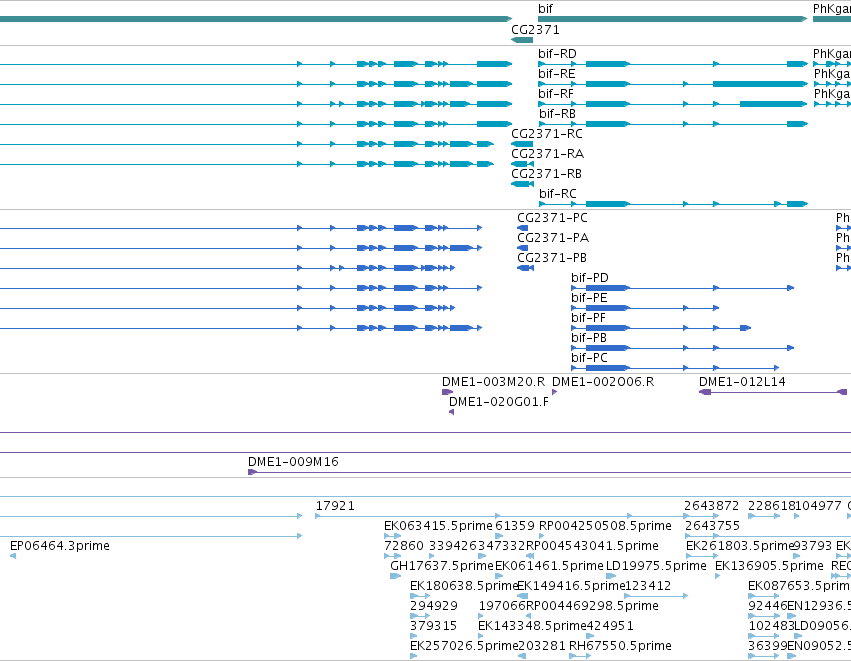
Task: Select the 72860 EST label
Action: point(404,546)
